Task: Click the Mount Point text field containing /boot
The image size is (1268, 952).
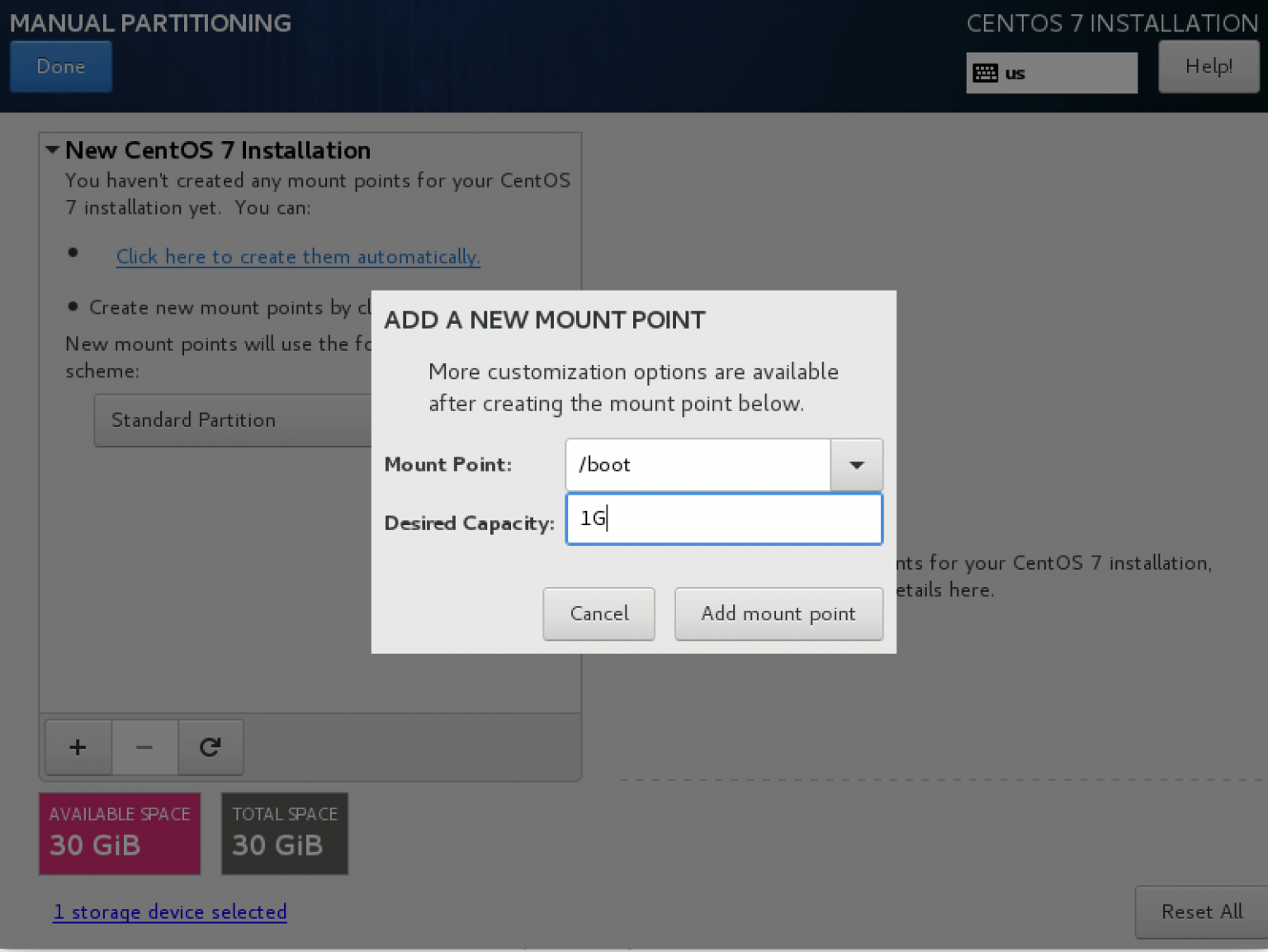Action: (x=698, y=465)
